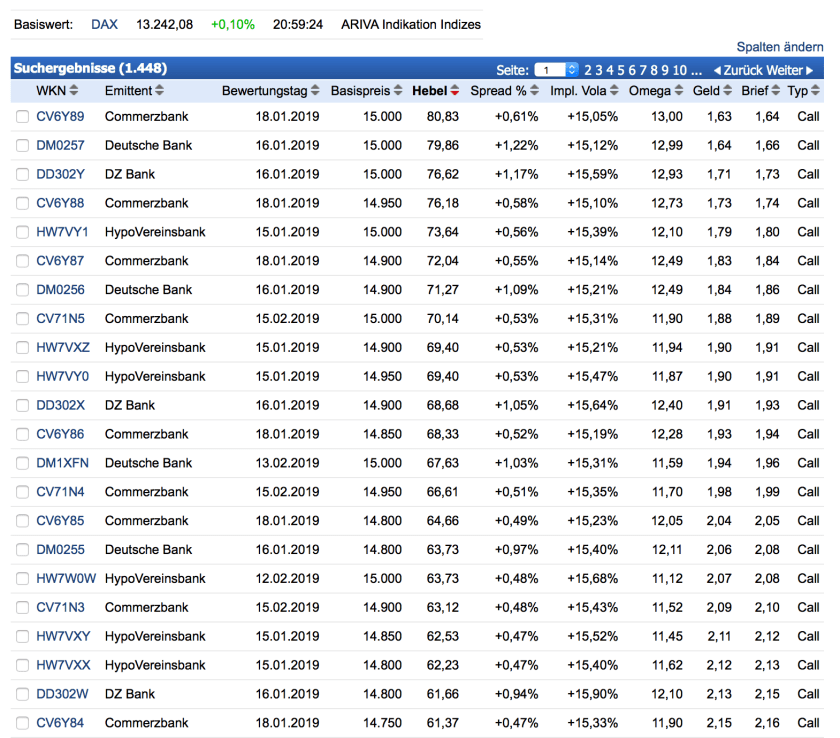Tick the HW7W0W row checkbox
The width and height of the screenshot is (840, 738).
pos(23,579)
